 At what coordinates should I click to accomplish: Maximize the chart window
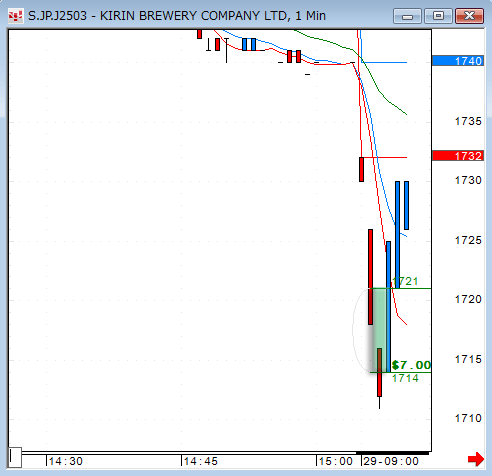point(438,16)
